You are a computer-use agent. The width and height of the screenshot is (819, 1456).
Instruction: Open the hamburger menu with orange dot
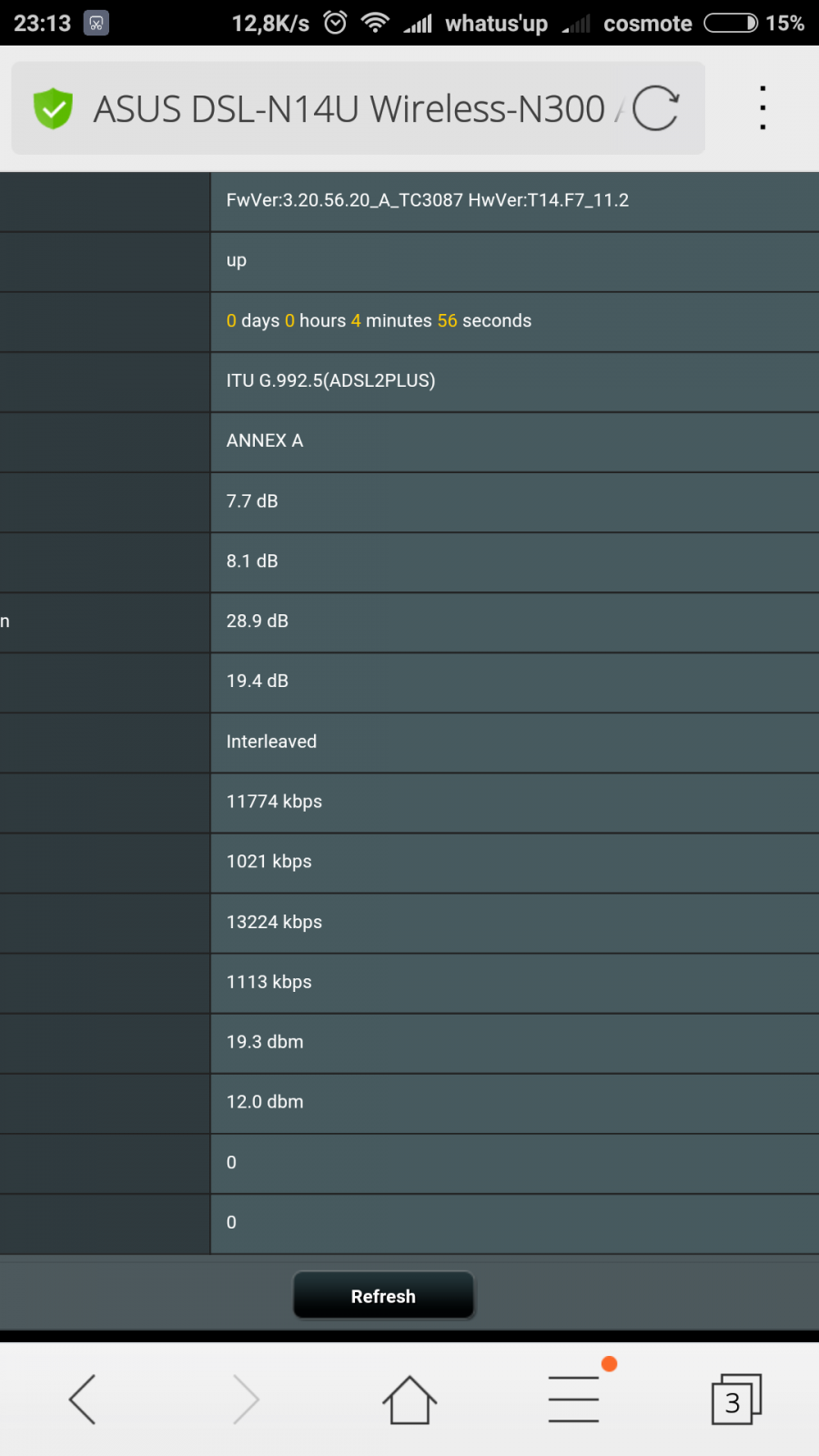574,1398
